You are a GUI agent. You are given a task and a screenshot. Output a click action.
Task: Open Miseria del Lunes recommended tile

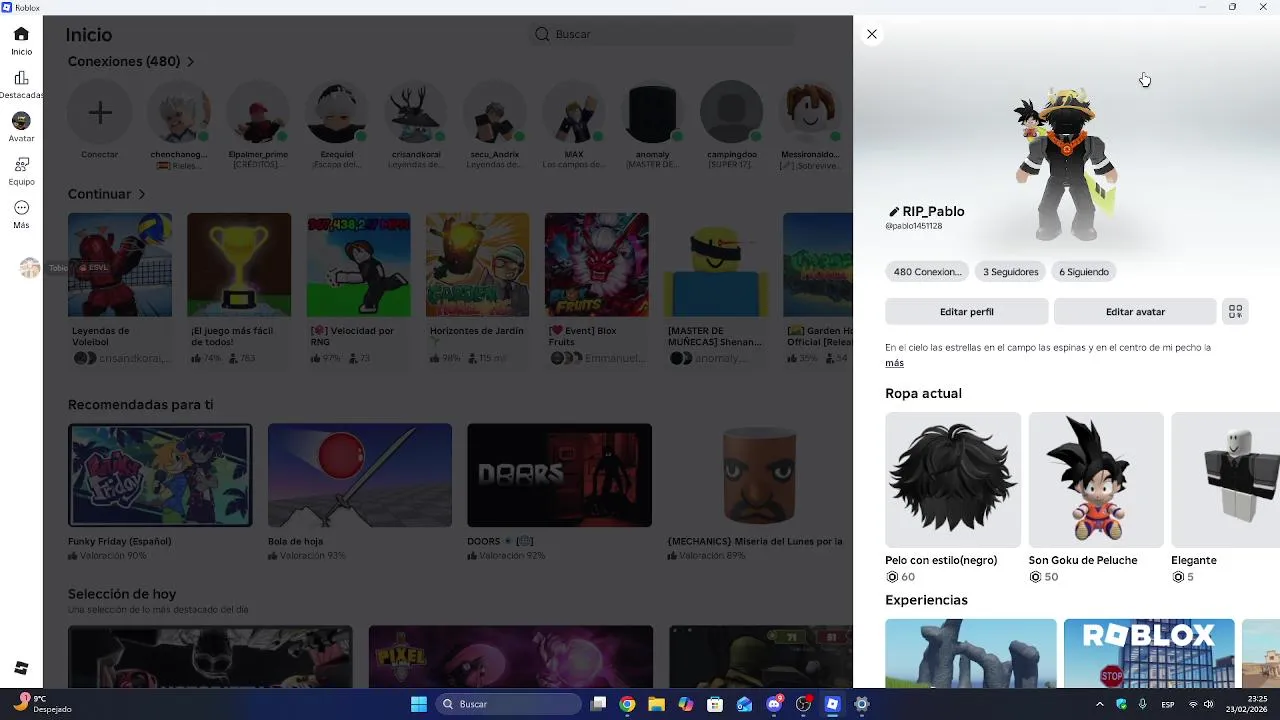click(x=759, y=475)
